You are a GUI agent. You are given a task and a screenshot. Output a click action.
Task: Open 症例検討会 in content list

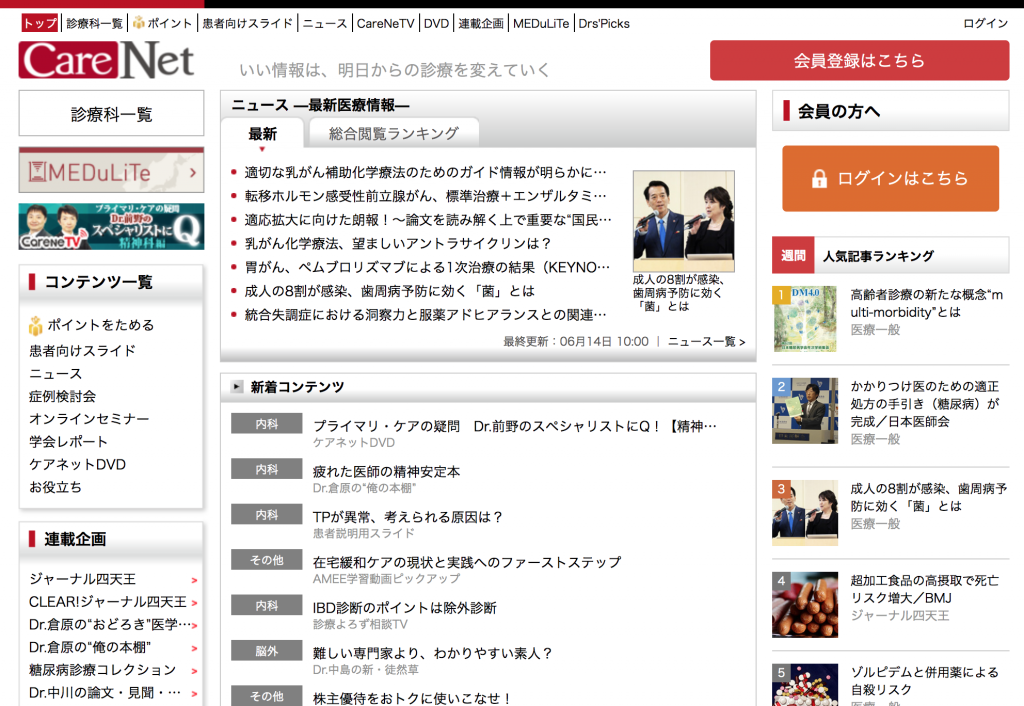pos(63,396)
